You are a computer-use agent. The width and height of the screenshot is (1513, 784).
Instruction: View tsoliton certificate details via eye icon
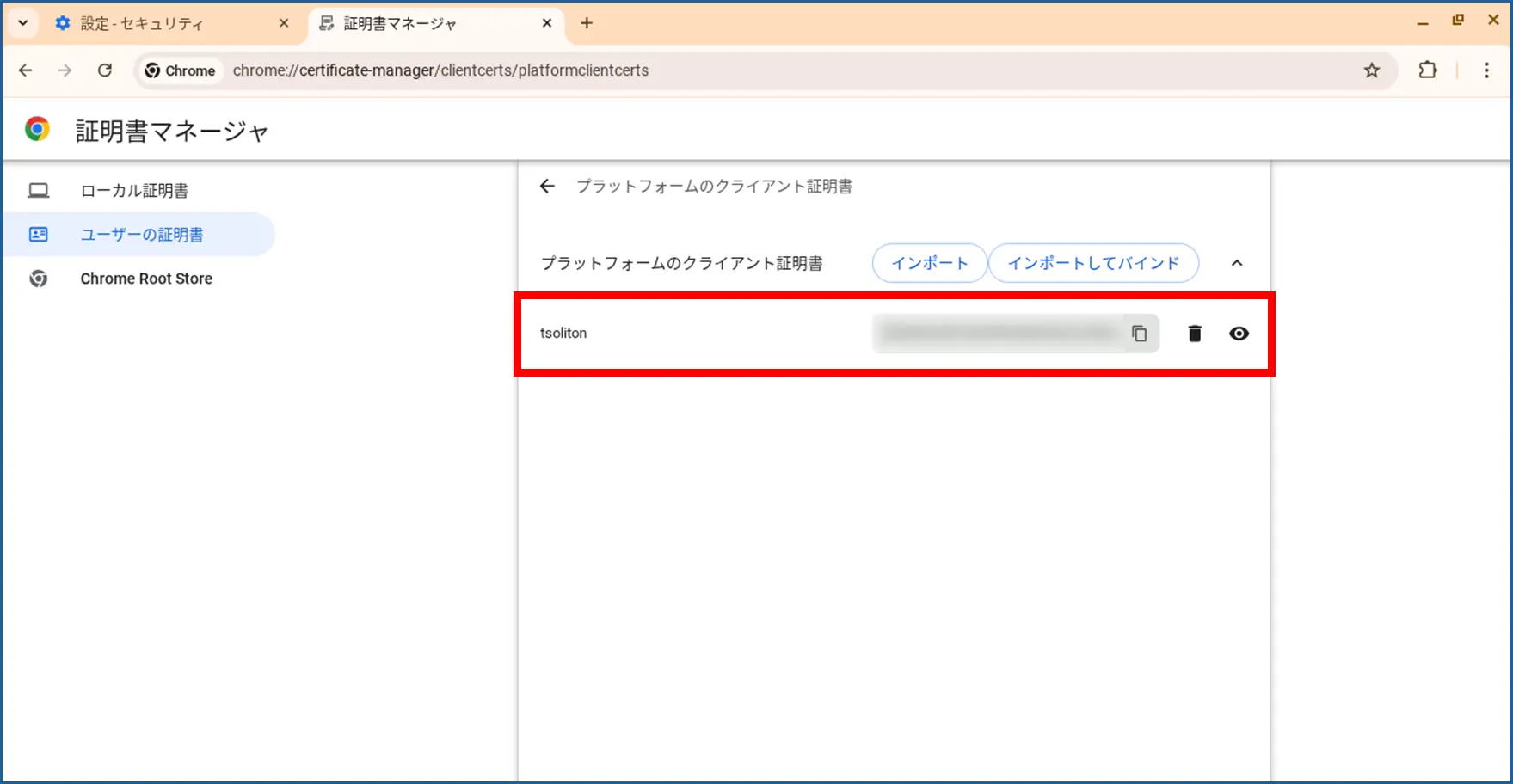point(1239,334)
